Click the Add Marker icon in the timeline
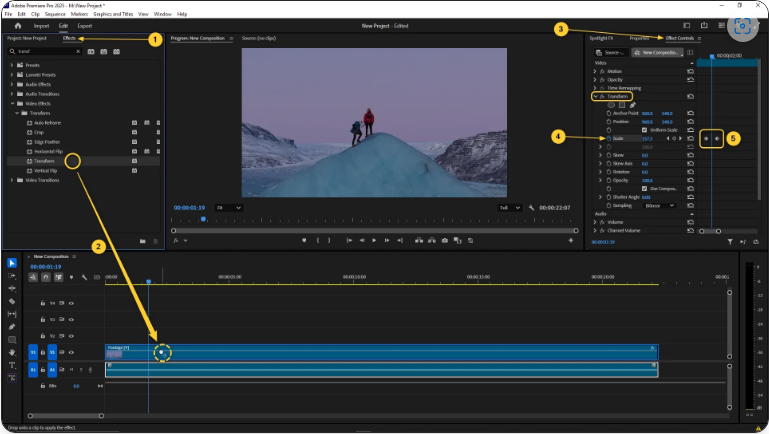The height and width of the screenshot is (434, 769). coord(72,277)
